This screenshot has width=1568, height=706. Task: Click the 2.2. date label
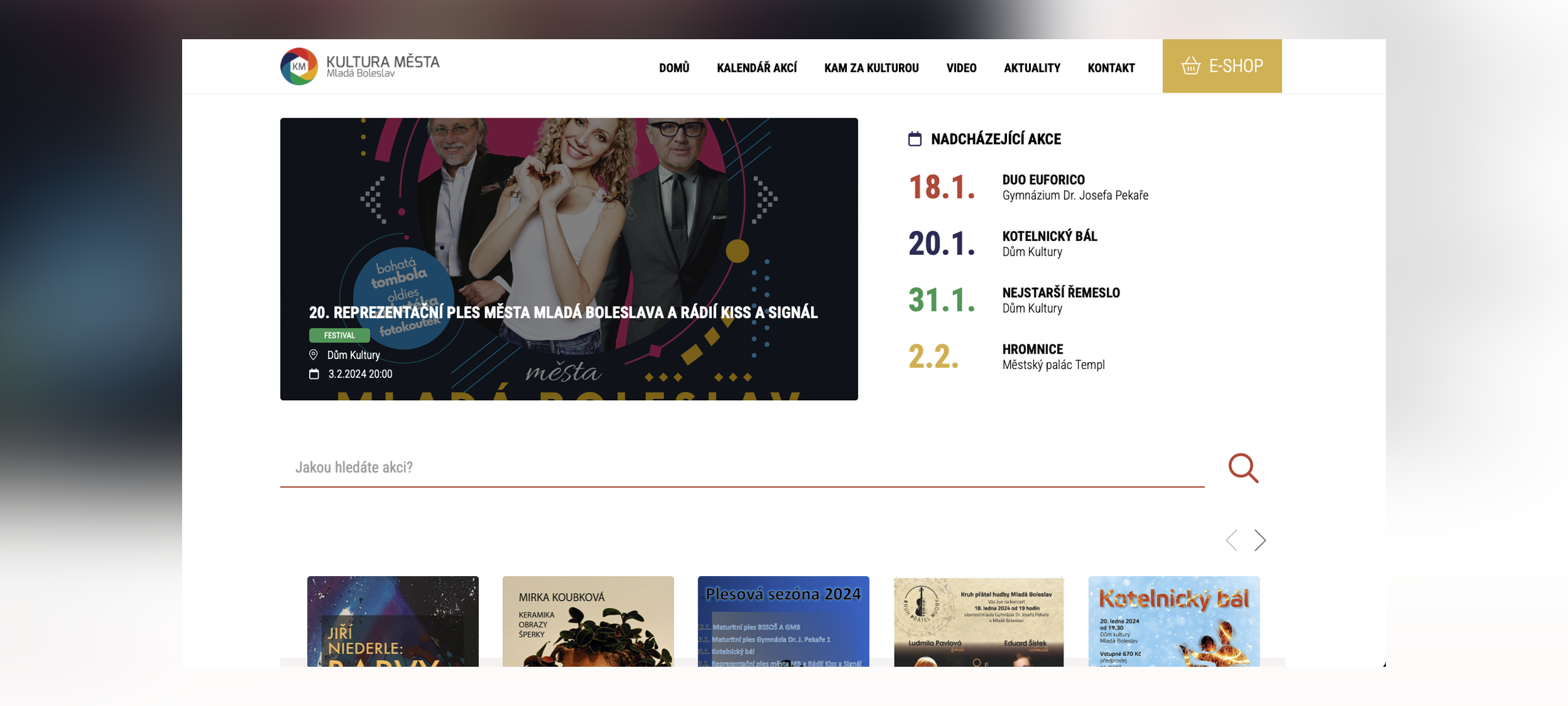pyautogui.click(x=933, y=356)
